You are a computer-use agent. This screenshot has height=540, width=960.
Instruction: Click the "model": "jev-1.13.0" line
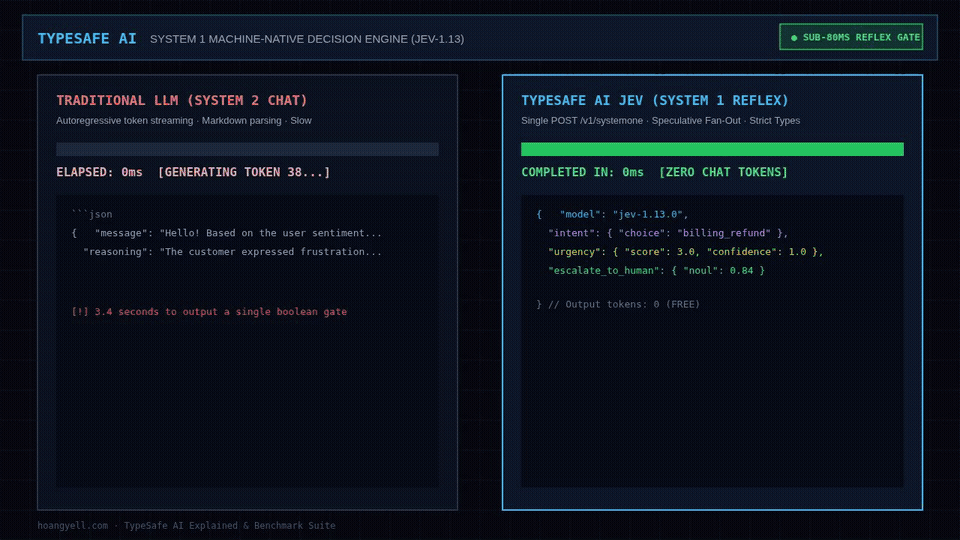tap(612, 214)
